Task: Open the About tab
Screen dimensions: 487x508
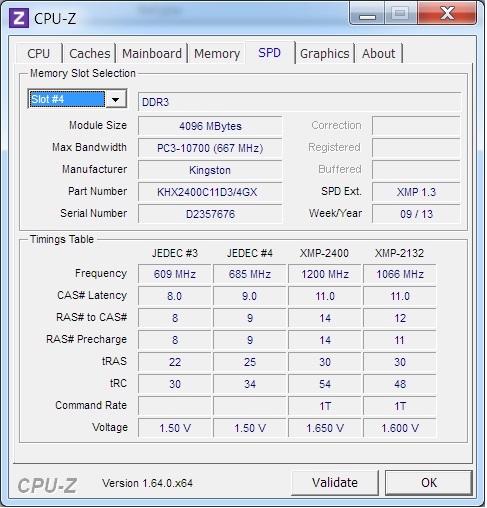Action: (x=379, y=53)
